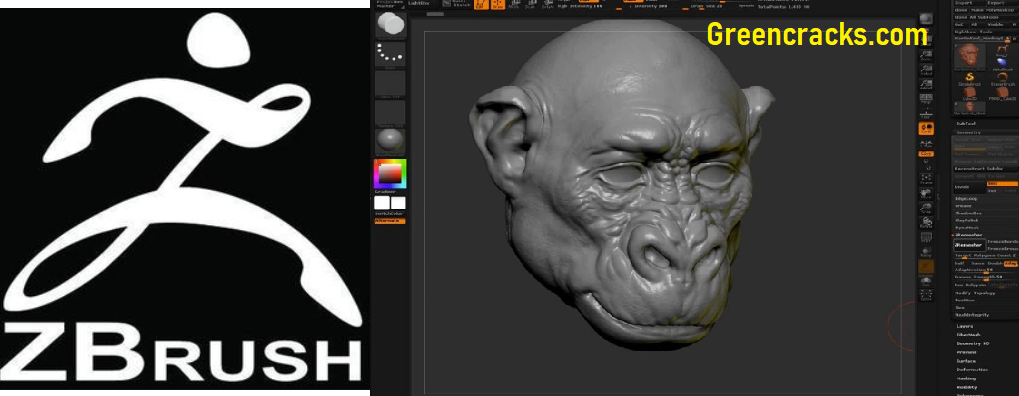Render with the BPR button

click(x=926, y=18)
